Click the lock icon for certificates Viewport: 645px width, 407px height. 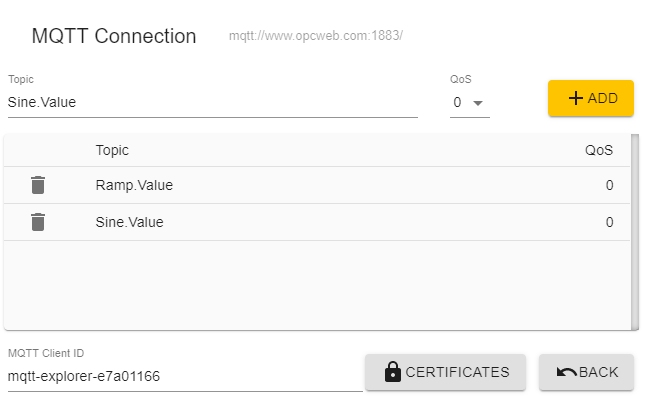pos(393,373)
